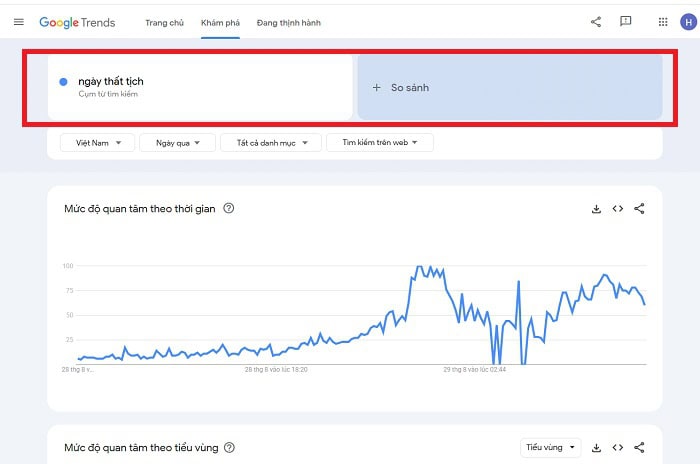Click the ngày thất tịch search term field
Viewport: 700px width, 464px height.
[200, 87]
